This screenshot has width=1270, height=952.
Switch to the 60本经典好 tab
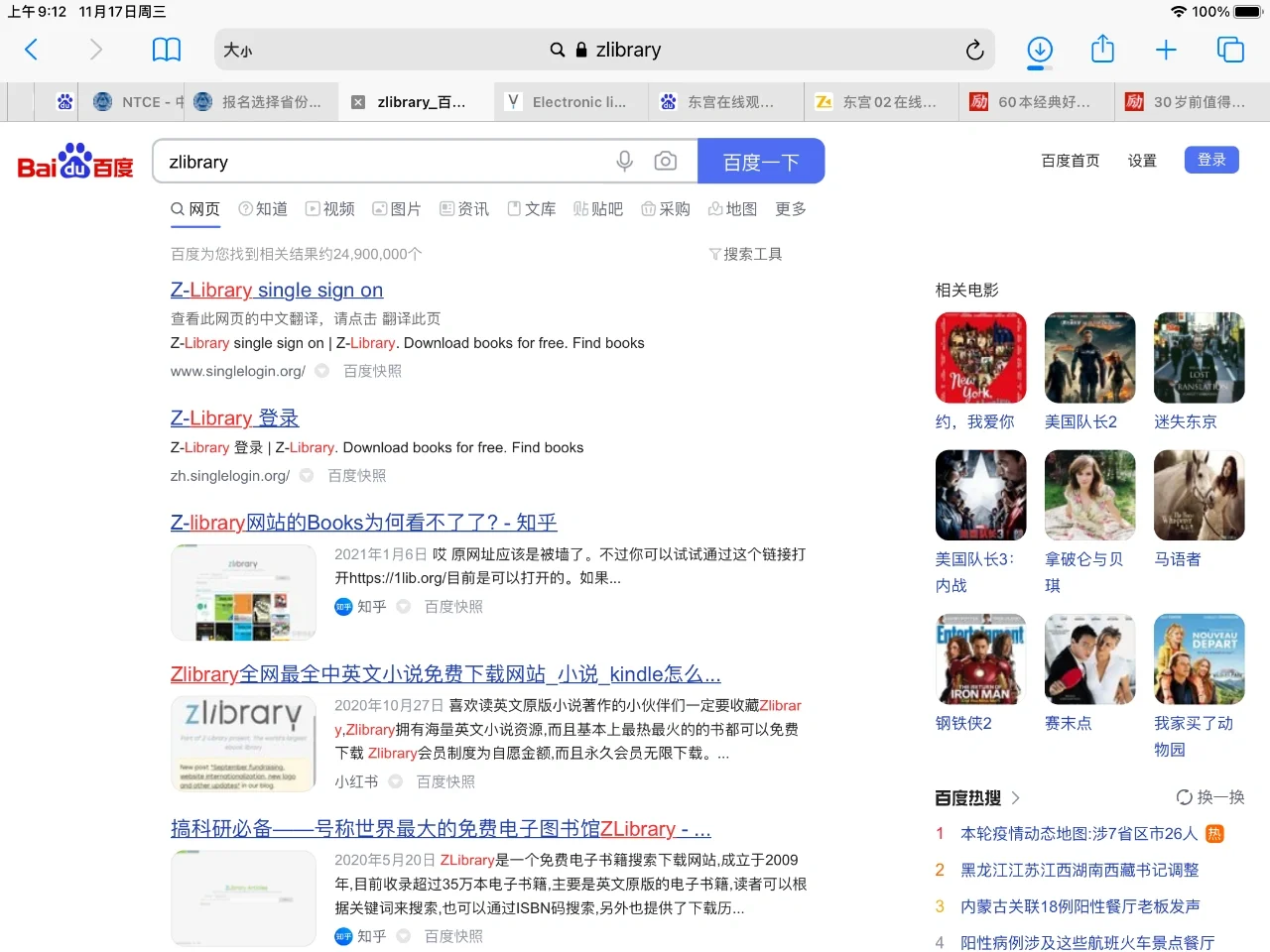tap(1037, 102)
